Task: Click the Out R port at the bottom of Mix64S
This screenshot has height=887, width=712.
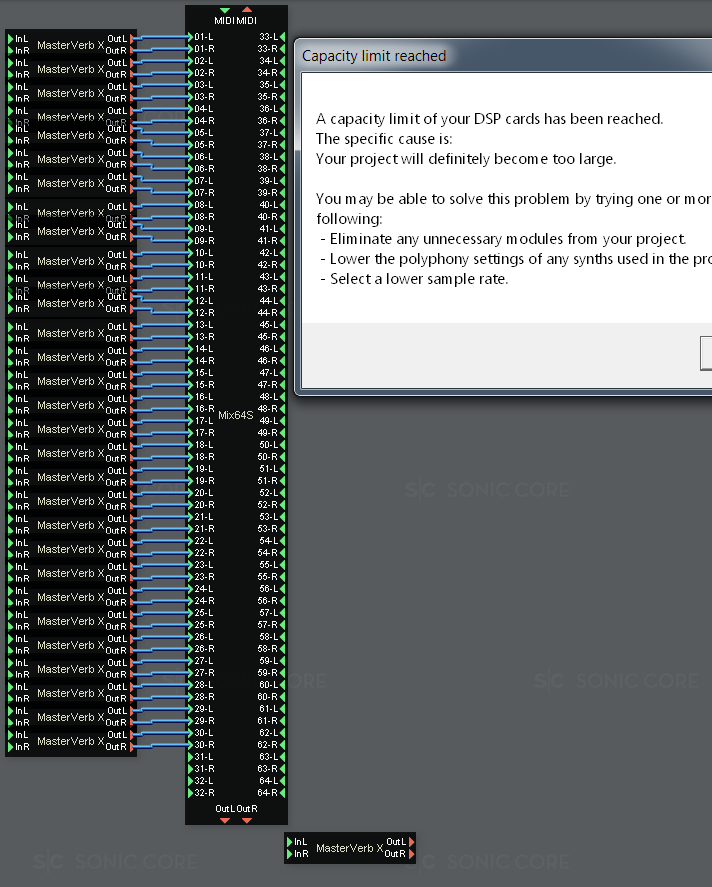Action: 247,820
